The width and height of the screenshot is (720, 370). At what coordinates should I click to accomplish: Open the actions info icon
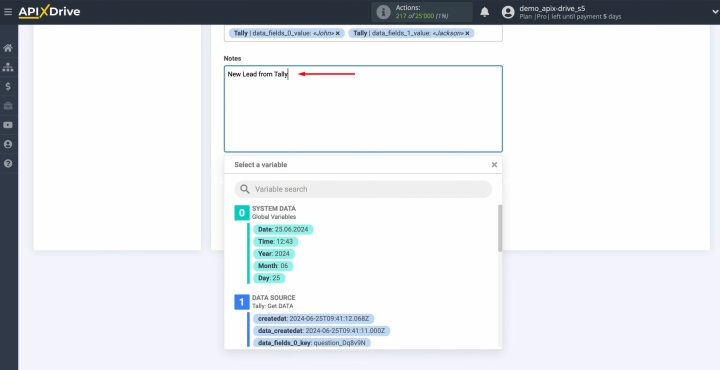click(x=383, y=12)
